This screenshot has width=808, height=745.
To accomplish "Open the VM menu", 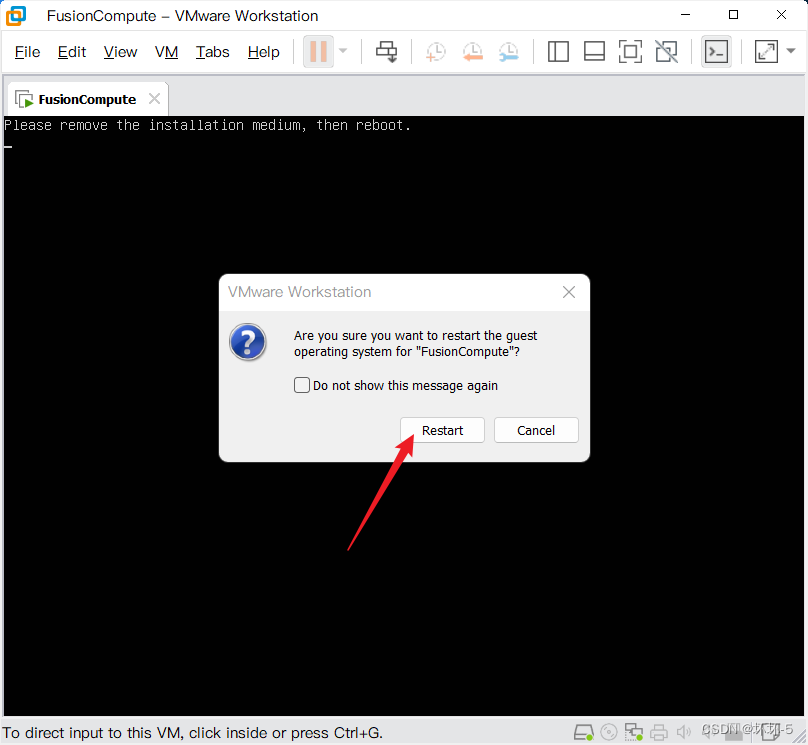I will pos(166,52).
